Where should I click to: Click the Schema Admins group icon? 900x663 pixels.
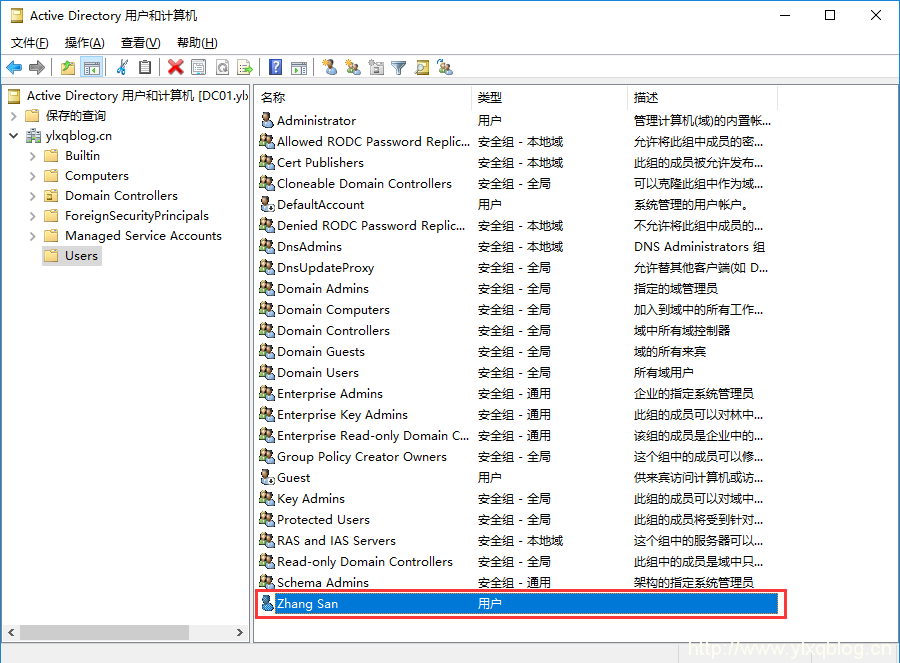267,581
